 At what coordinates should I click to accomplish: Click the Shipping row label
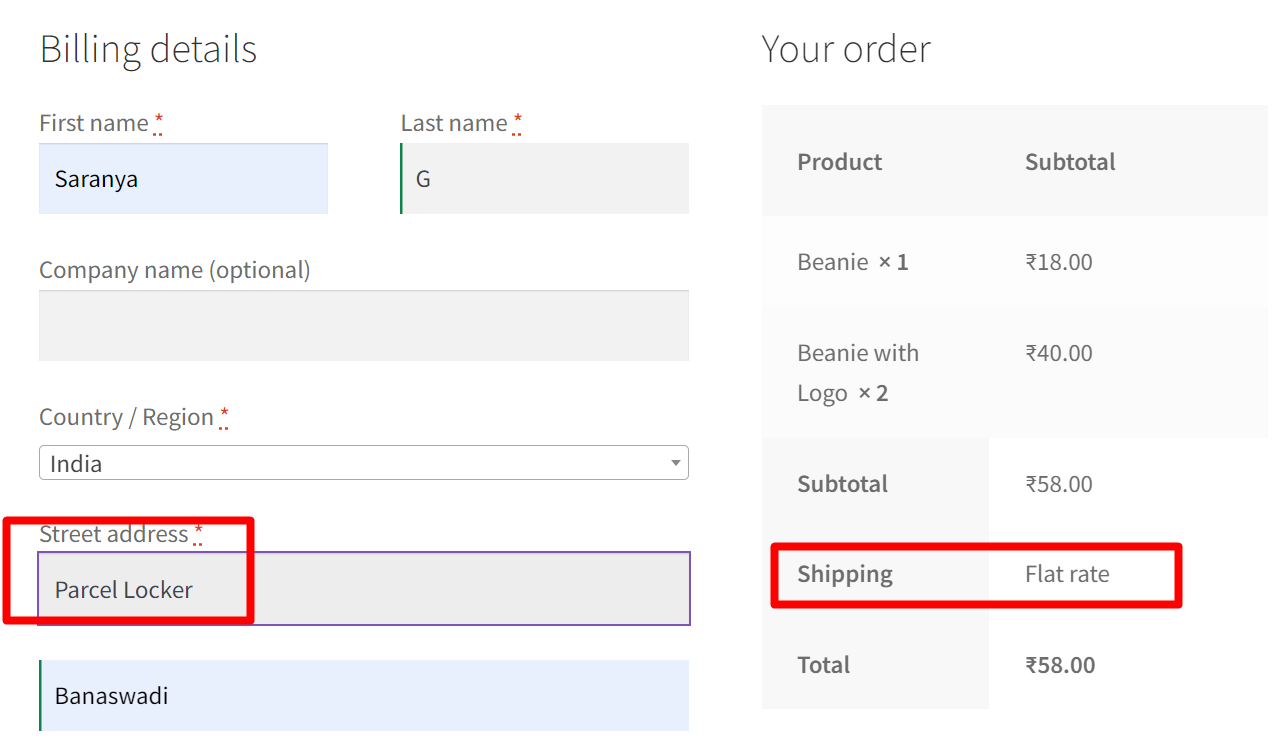pos(845,574)
